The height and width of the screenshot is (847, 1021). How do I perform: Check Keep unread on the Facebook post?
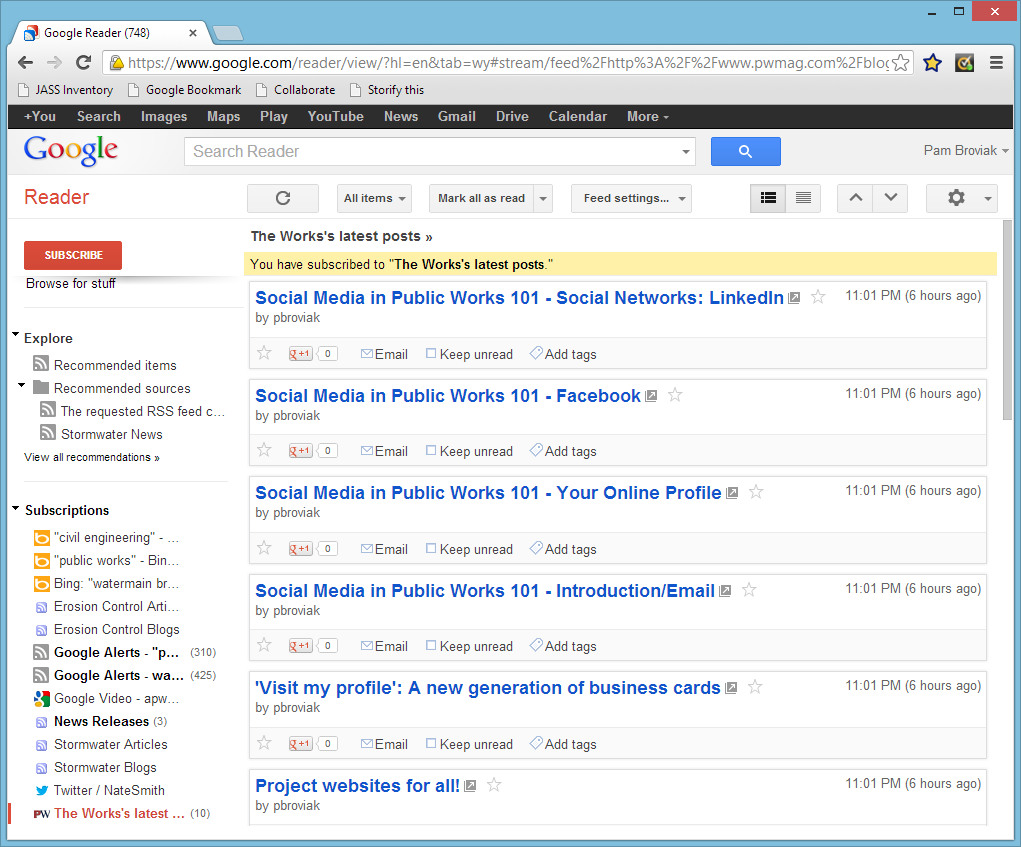coord(431,451)
